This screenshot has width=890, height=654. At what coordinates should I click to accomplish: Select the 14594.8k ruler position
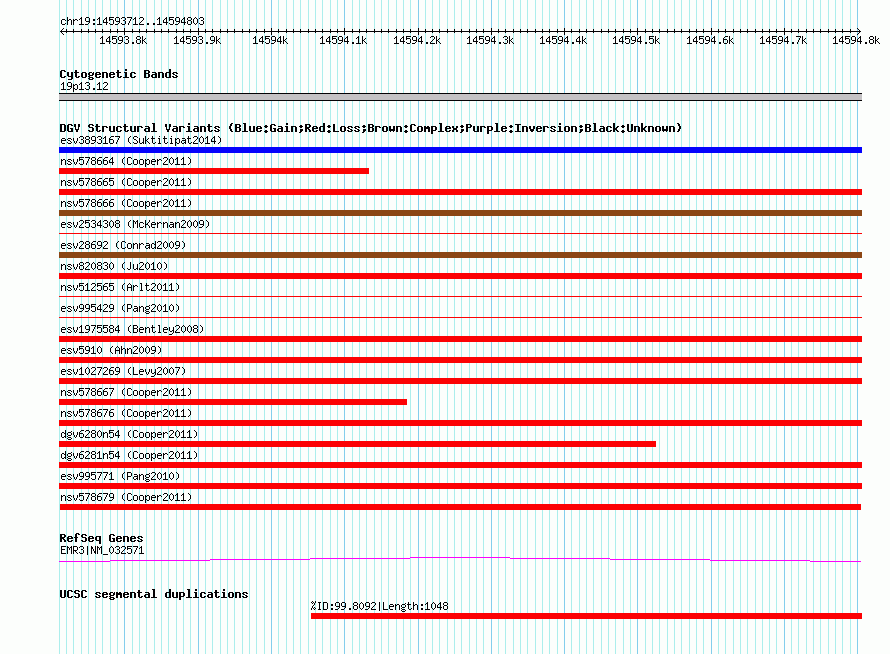pyautogui.click(x=856, y=40)
